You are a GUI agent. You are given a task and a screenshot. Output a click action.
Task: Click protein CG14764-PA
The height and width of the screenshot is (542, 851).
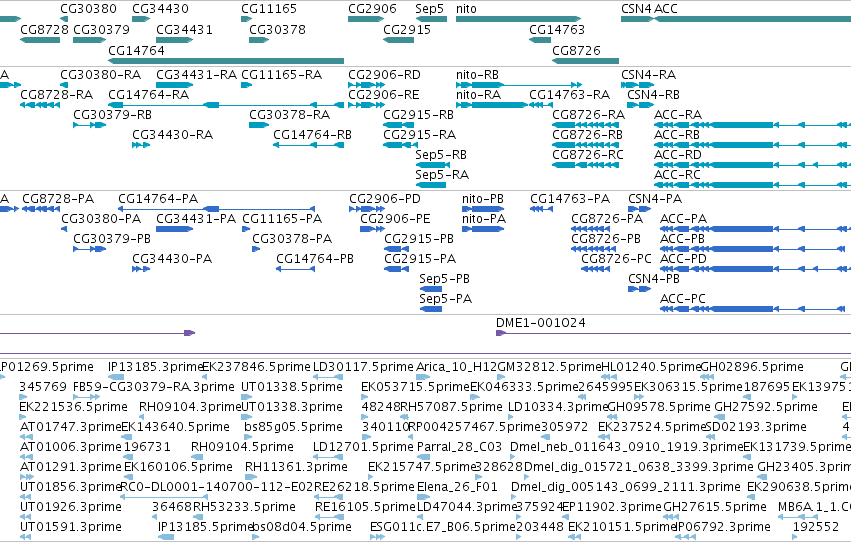click(217, 209)
